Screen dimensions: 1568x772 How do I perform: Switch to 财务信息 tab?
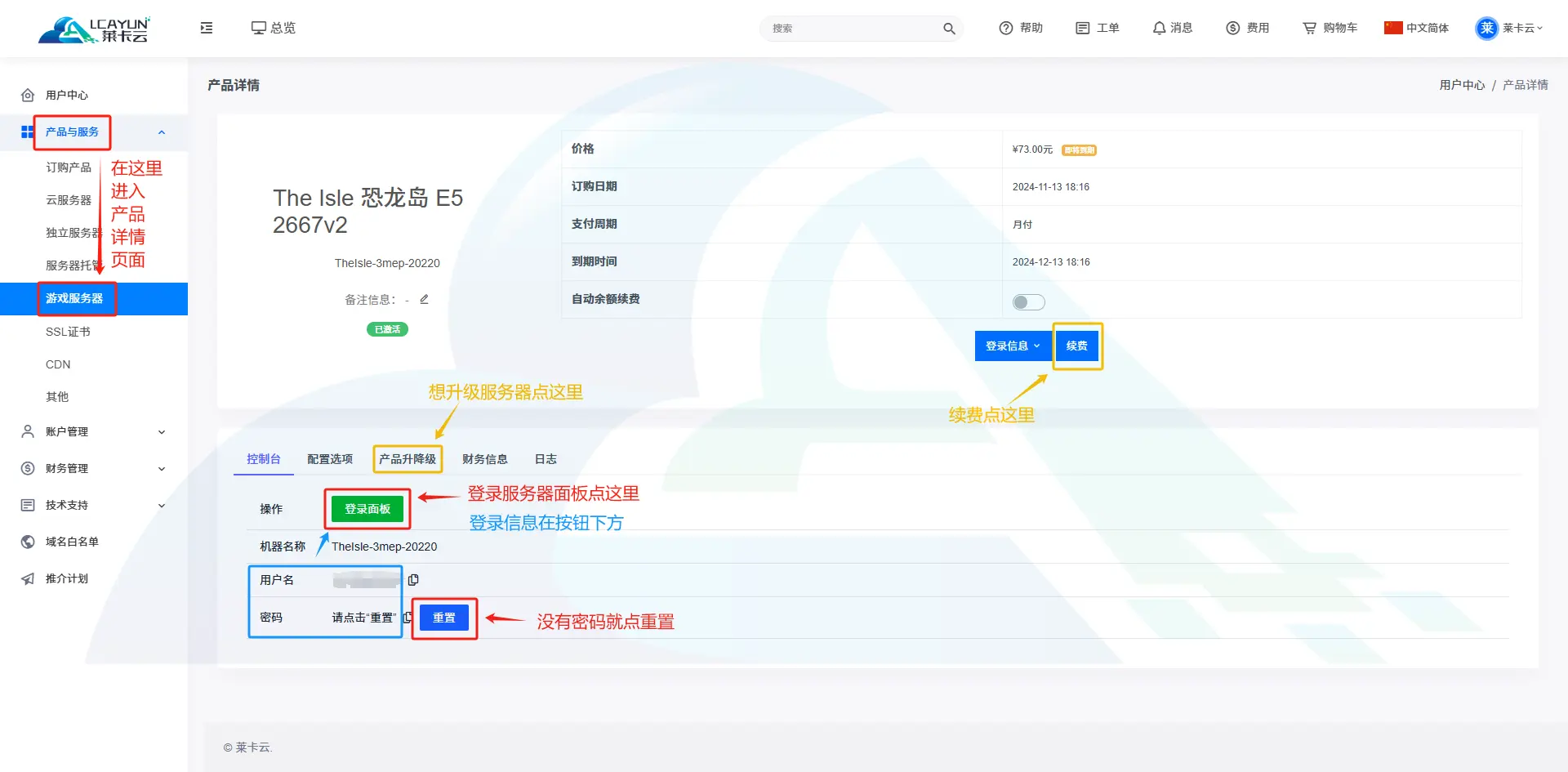tap(485, 459)
